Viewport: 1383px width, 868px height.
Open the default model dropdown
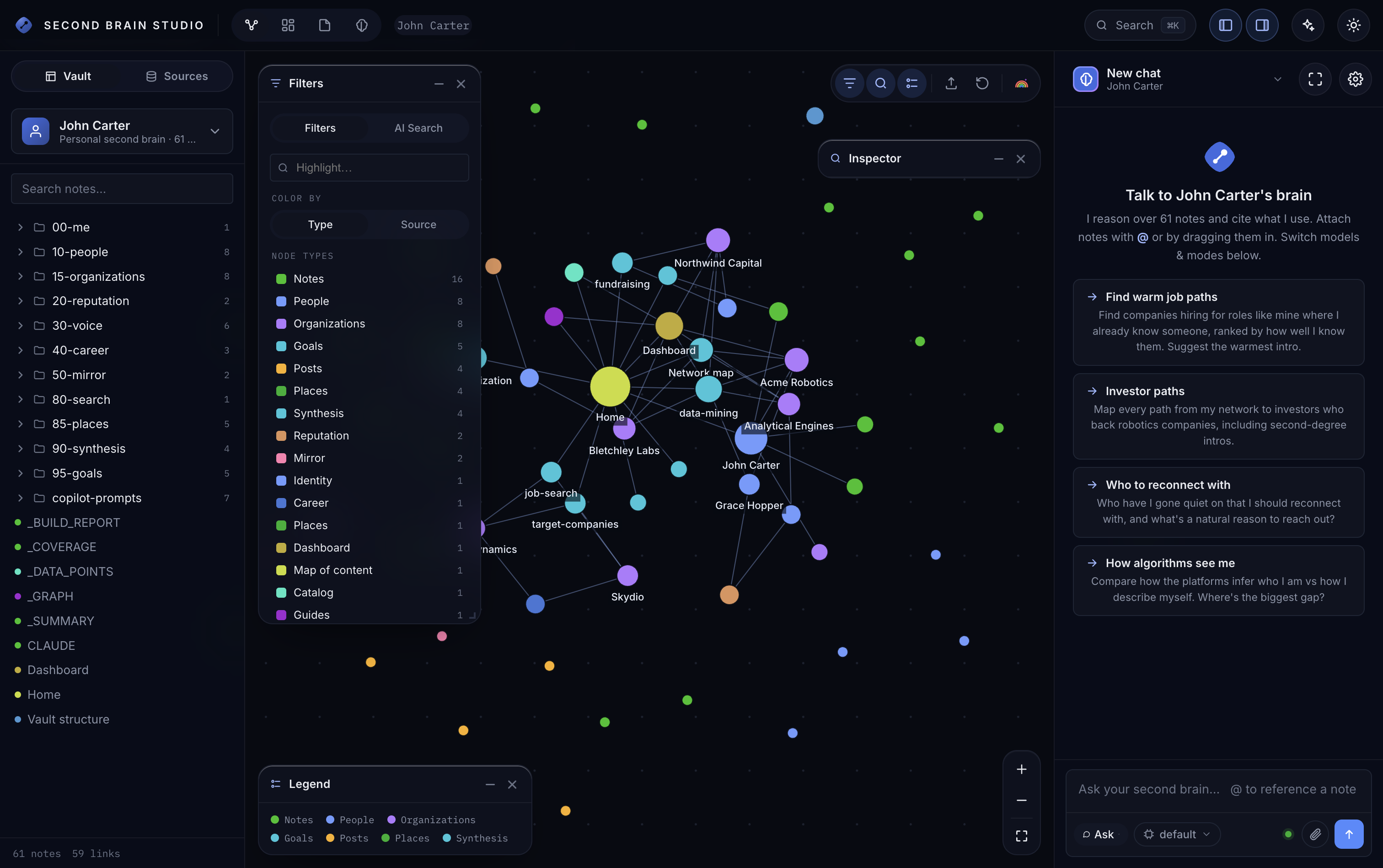[1177, 834]
